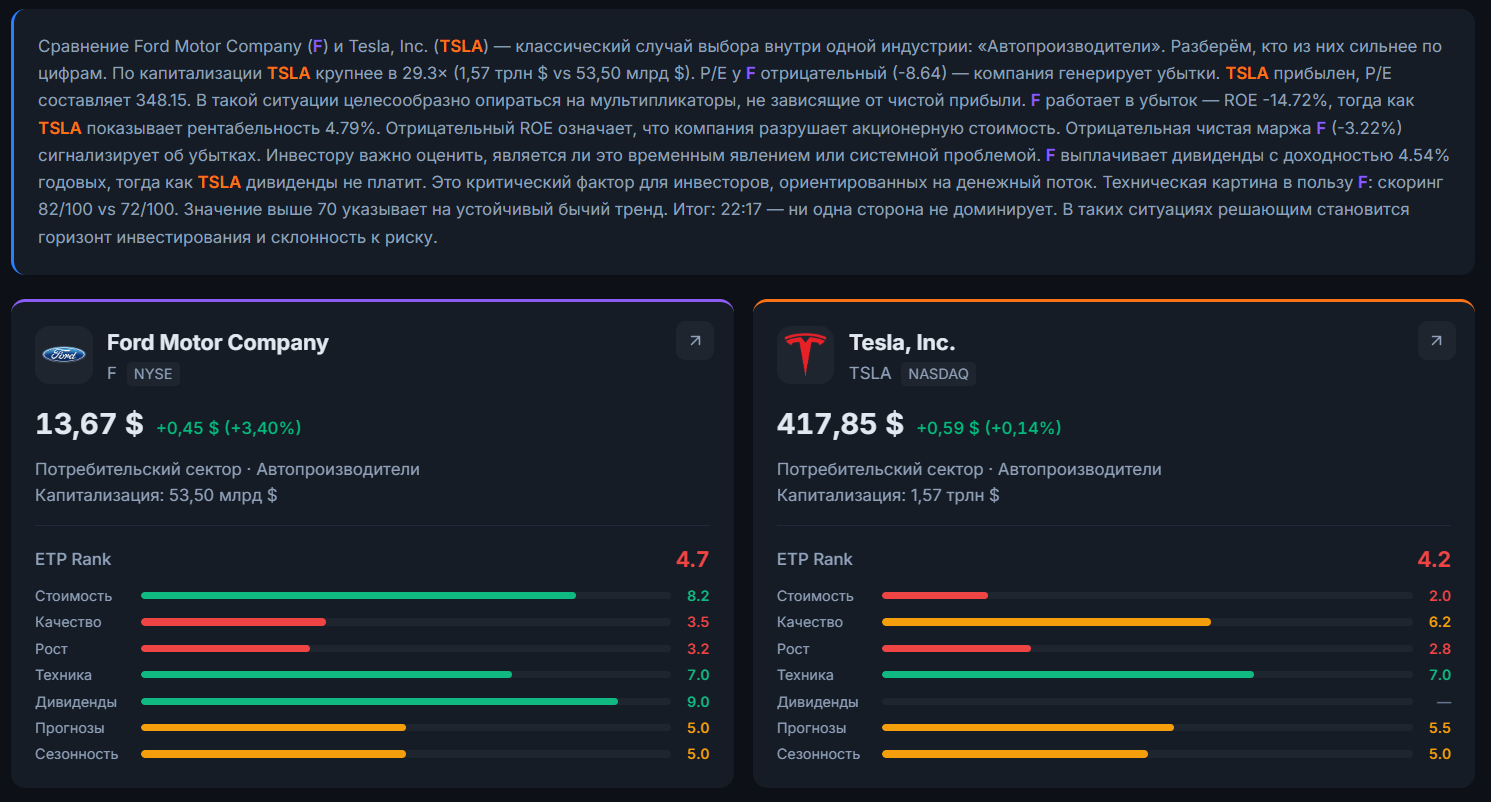Click the Tesla Техника green score bar
Image resolution: width=1491 pixels, height=802 pixels.
click(x=1068, y=675)
